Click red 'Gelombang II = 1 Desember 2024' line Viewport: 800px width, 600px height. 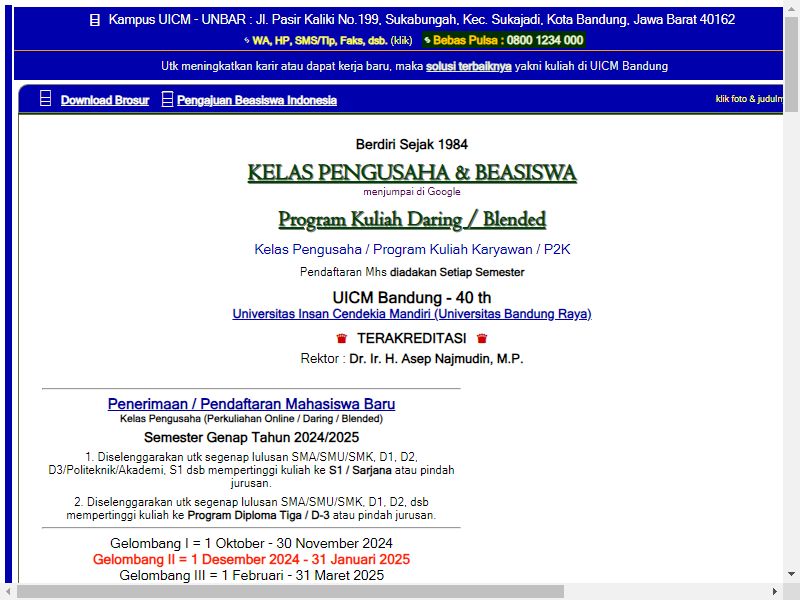252,559
